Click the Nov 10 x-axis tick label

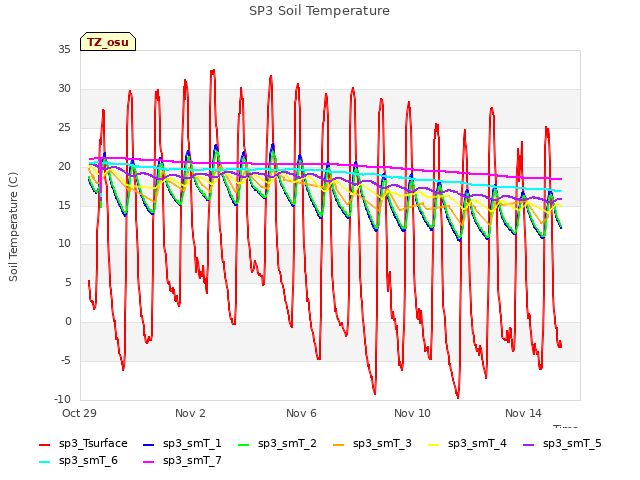point(412,413)
